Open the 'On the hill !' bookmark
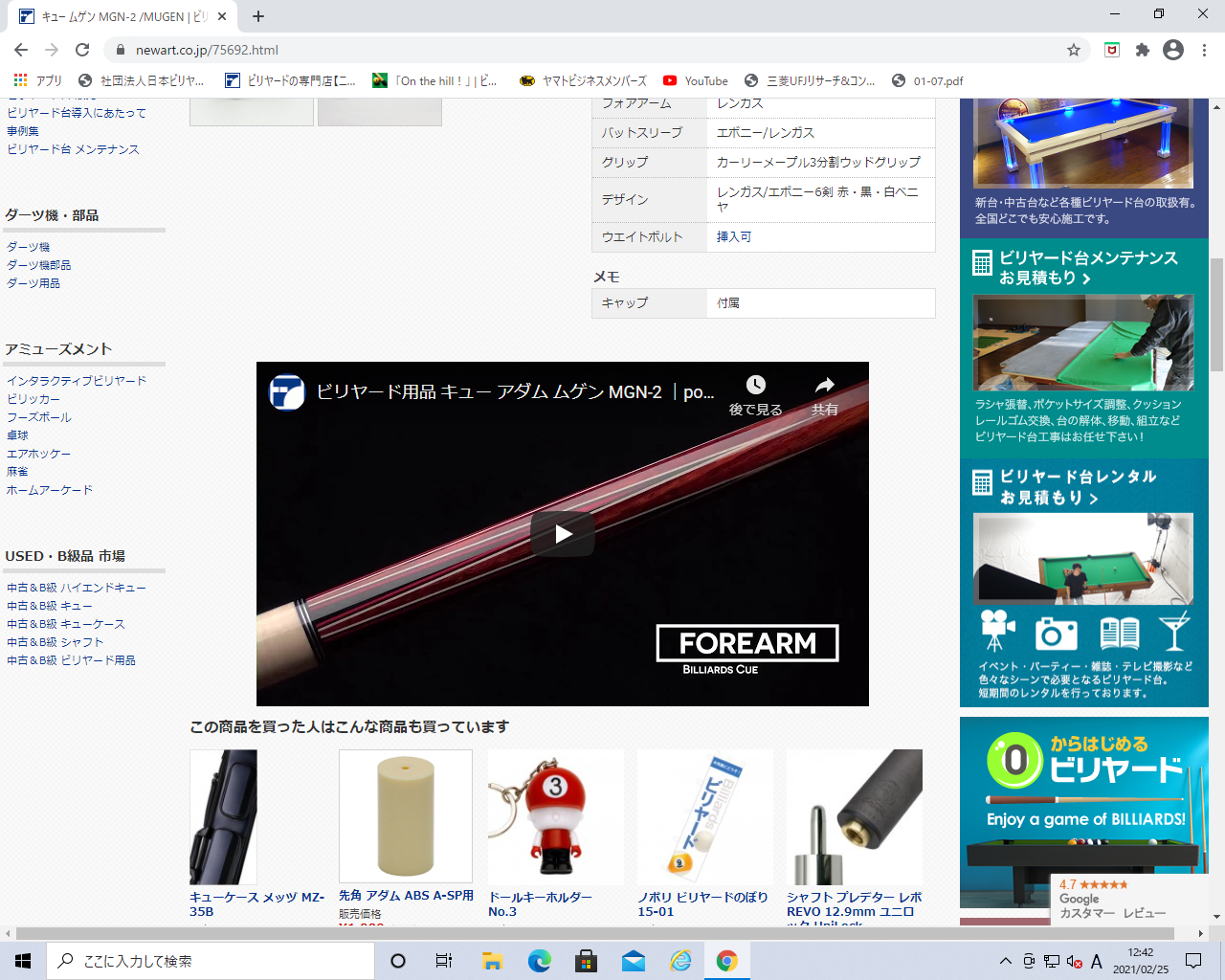 (436, 81)
